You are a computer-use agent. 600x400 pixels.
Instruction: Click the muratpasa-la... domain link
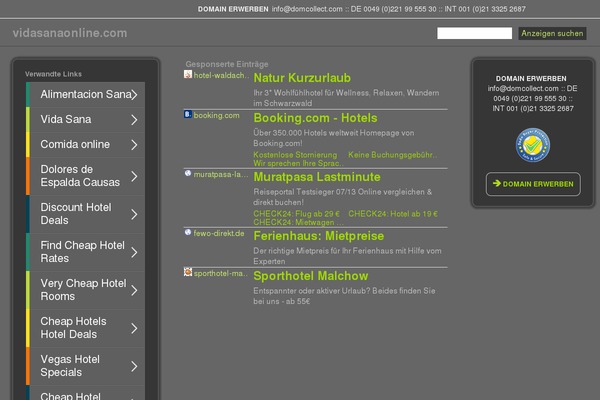coord(221,174)
